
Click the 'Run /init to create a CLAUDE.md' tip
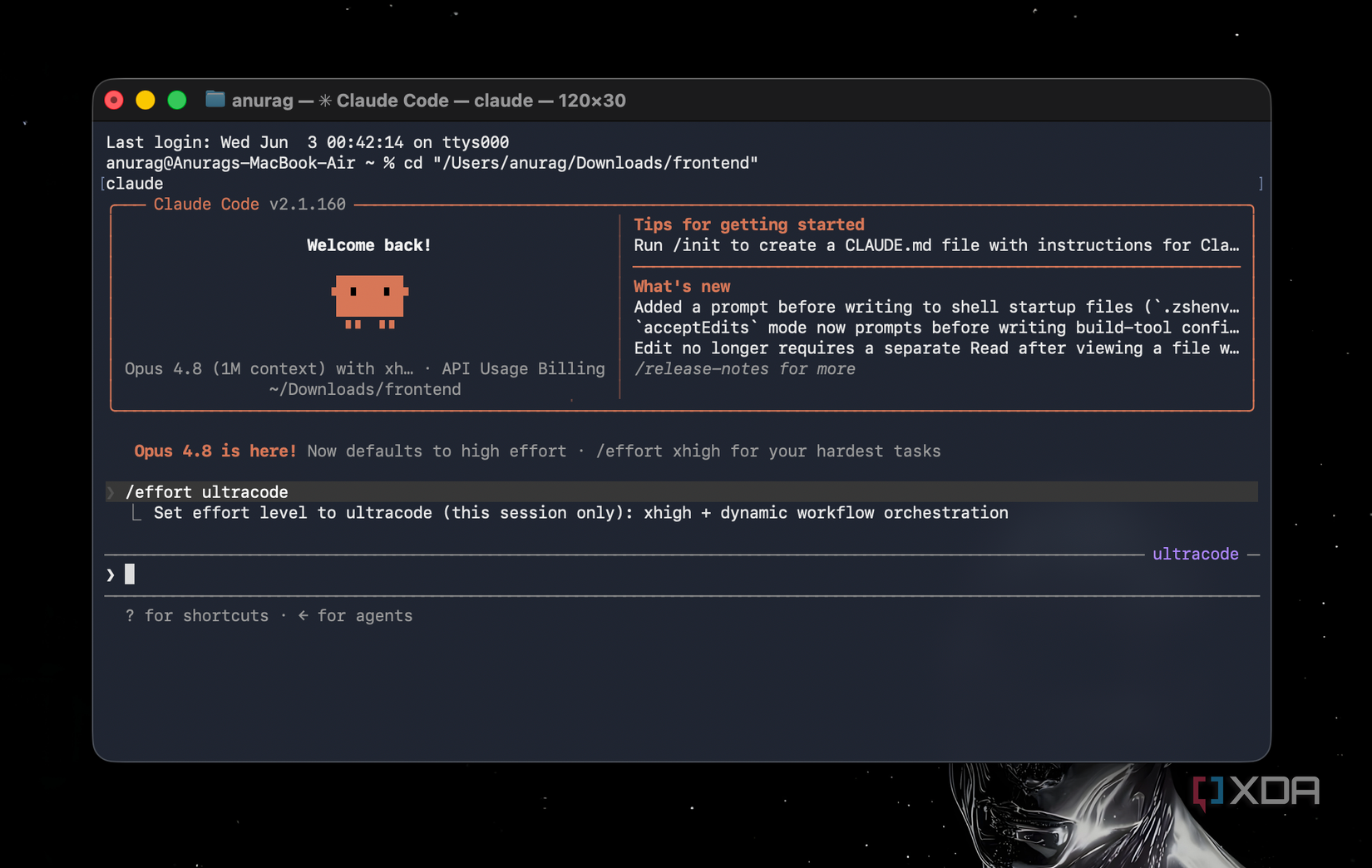[x=936, y=245]
